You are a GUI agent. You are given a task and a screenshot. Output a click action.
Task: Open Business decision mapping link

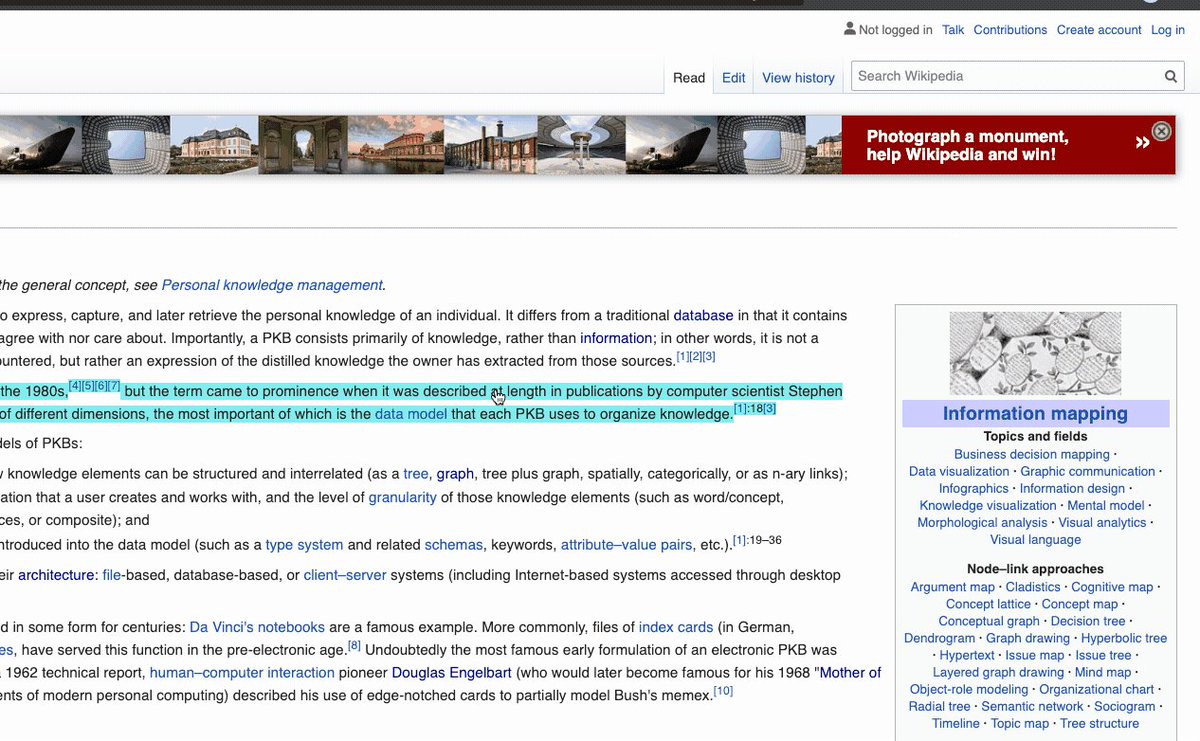1032,454
